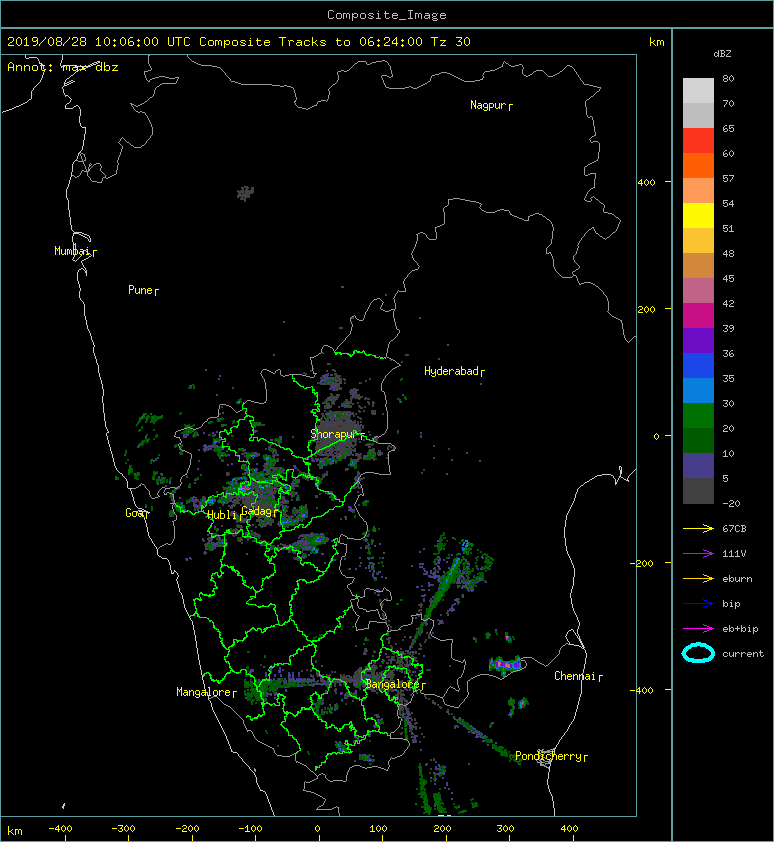
Task: Select the Gadag city label
Action: 260,511
